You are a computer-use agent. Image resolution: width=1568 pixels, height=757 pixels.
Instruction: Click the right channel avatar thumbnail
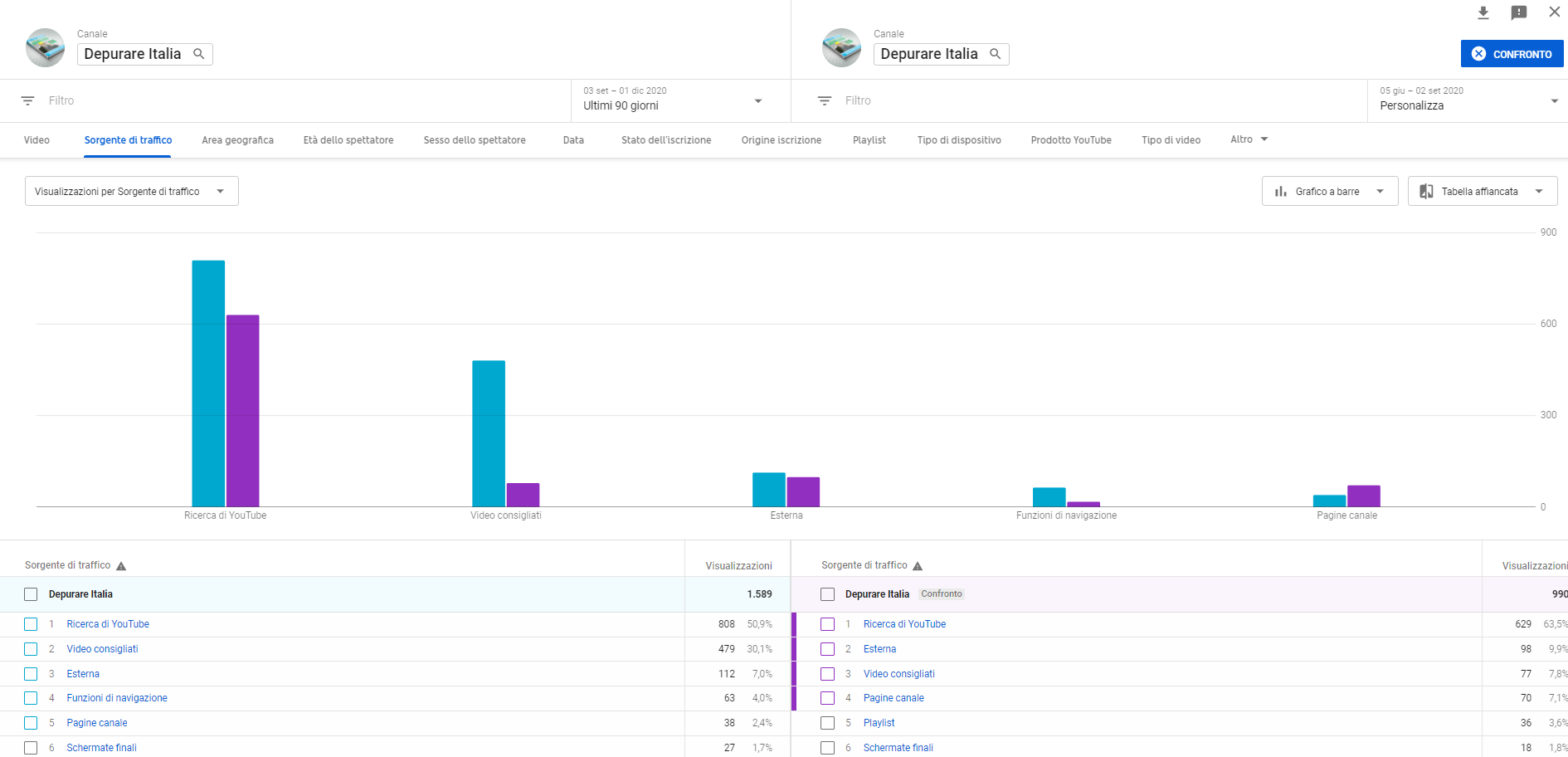[842, 47]
